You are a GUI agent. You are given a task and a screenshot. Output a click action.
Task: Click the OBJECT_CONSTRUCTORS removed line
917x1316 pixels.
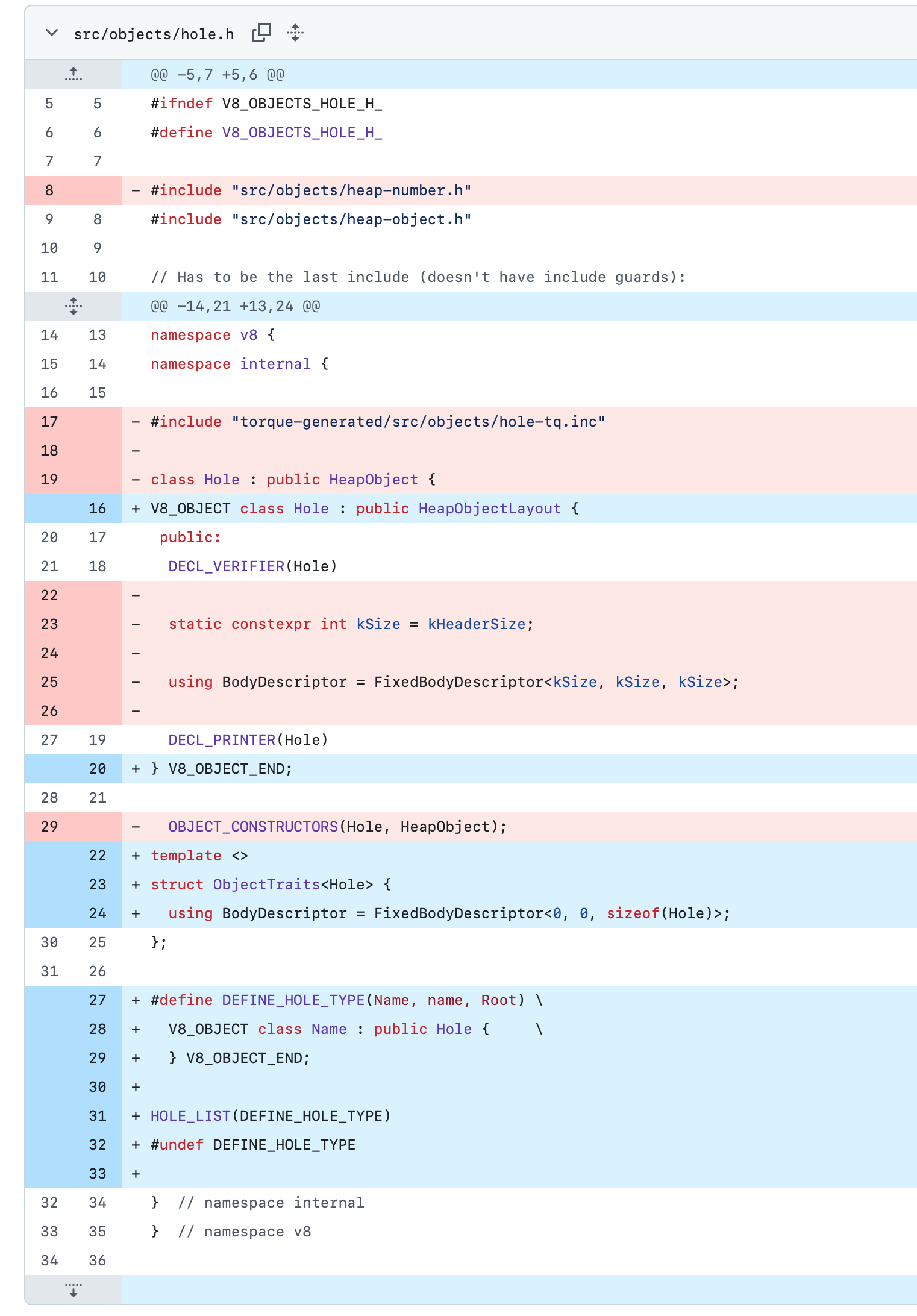coord(337,827)
